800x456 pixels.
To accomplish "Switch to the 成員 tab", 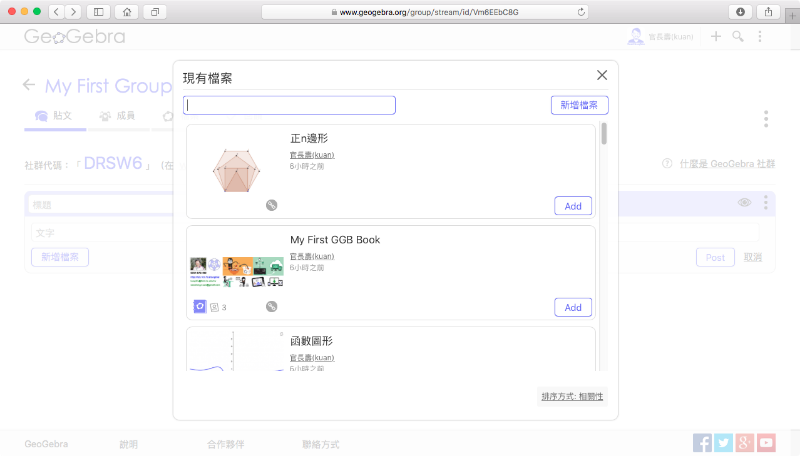I will coord(118,116).
